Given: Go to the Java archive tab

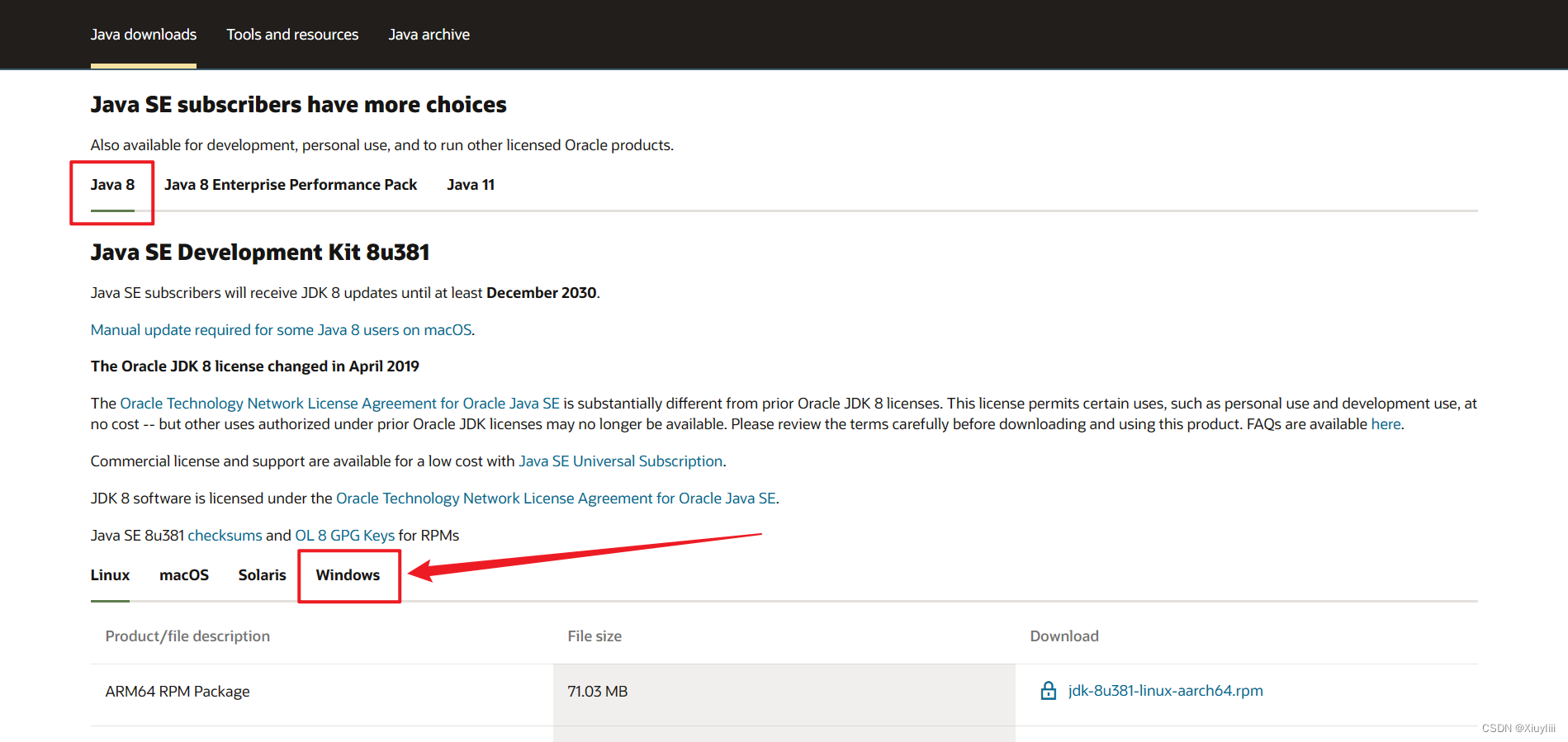Looking at the screenshot, I should (x=429, y=35).
